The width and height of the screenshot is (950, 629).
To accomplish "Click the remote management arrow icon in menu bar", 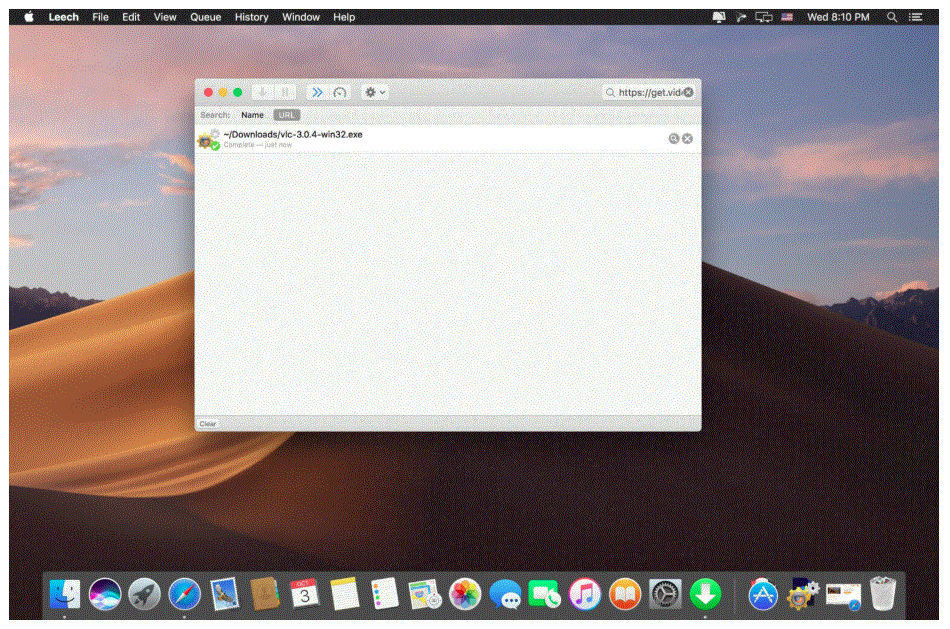I will 741,17.
